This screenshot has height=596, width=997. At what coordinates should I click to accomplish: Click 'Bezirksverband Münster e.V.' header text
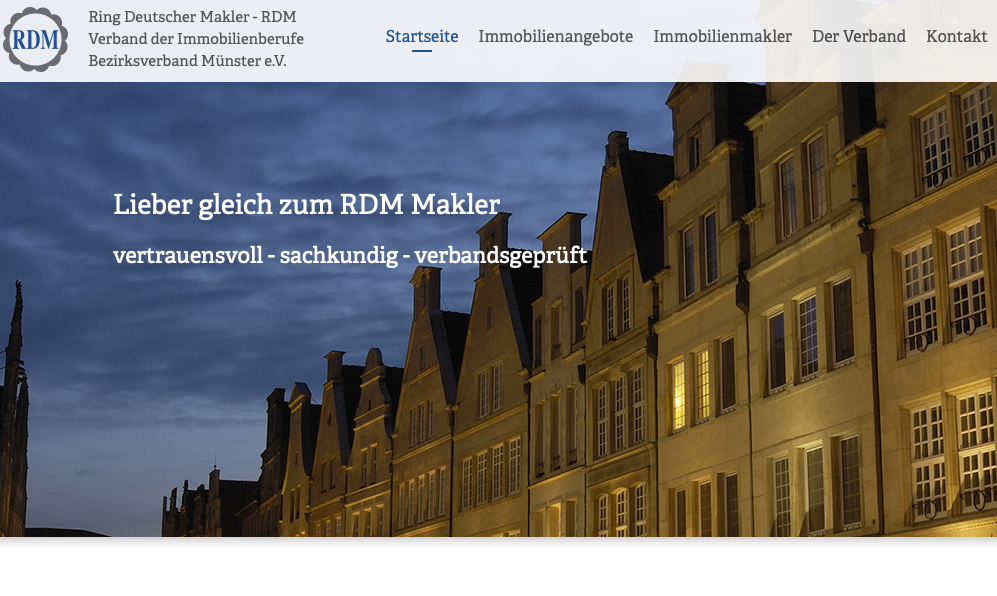click(188, 61)
